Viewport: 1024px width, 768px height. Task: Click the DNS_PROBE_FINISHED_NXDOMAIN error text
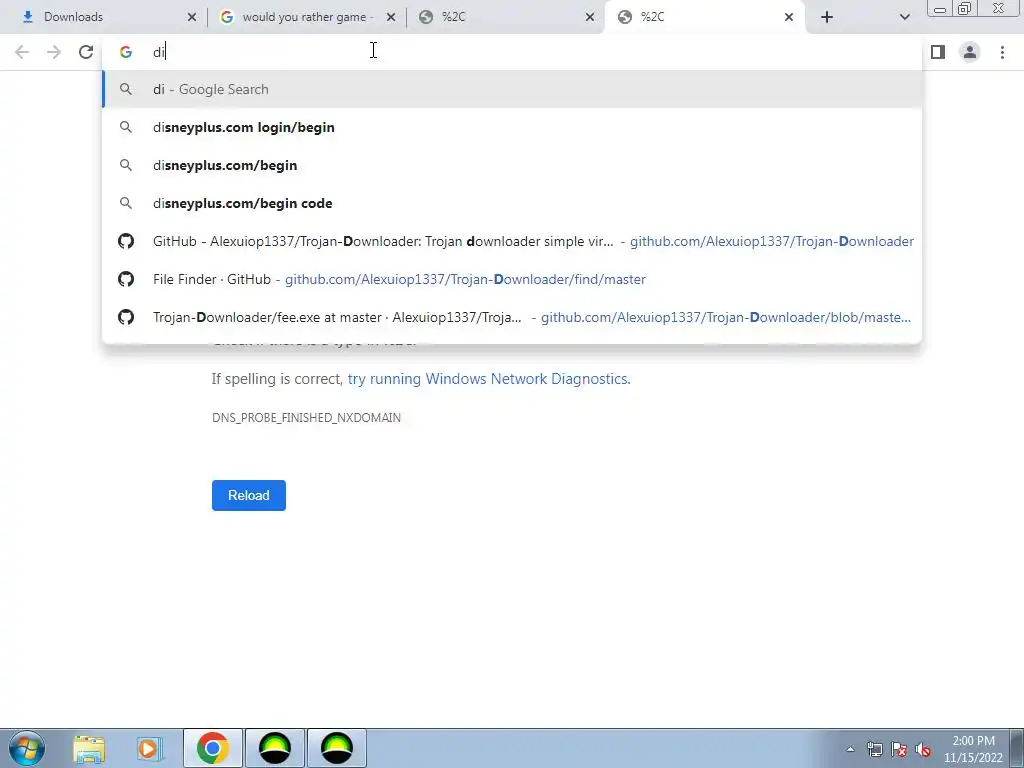pyautogui.click(x=306, y=417)
